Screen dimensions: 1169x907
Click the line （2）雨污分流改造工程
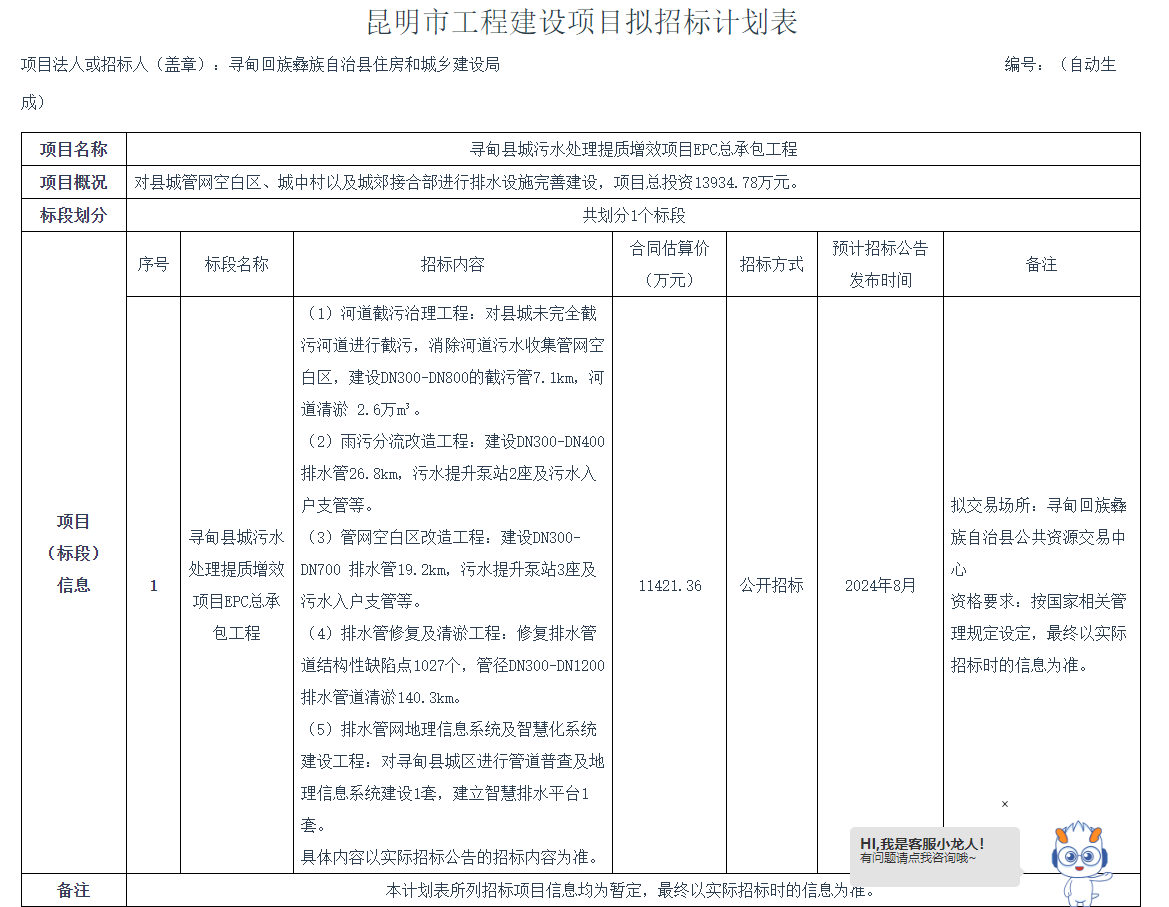[453, 441]
